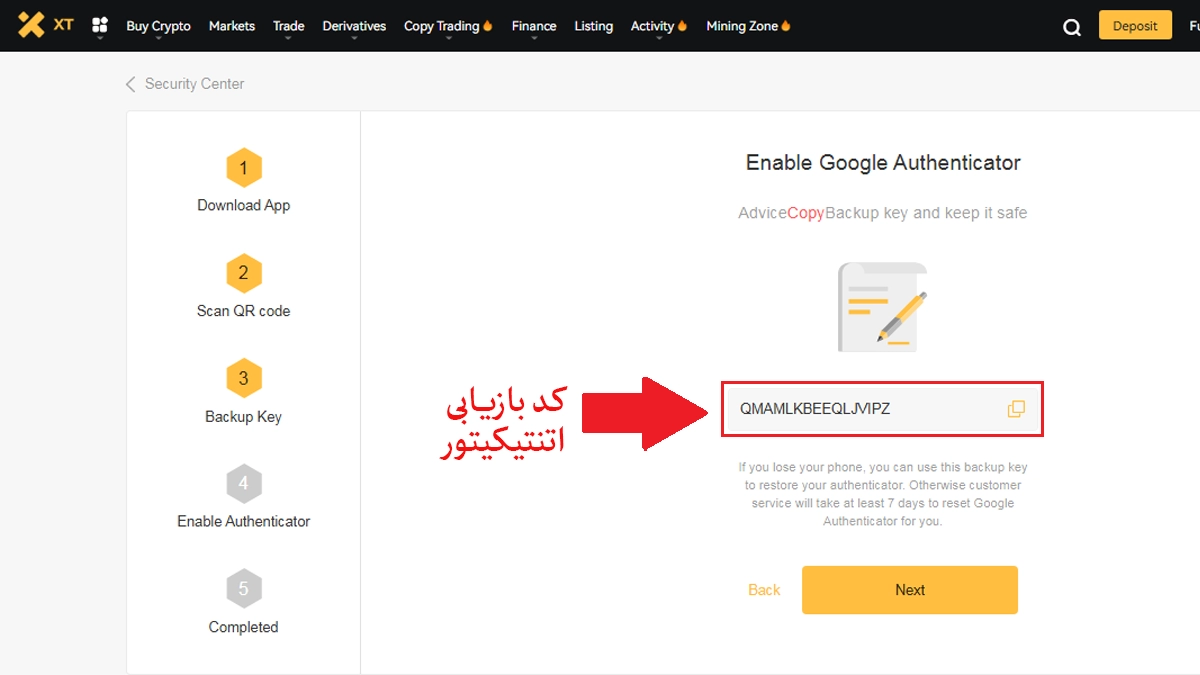Click step 1 Download App hexagon
Screen dimensions: 1200x675
point(243,168)
